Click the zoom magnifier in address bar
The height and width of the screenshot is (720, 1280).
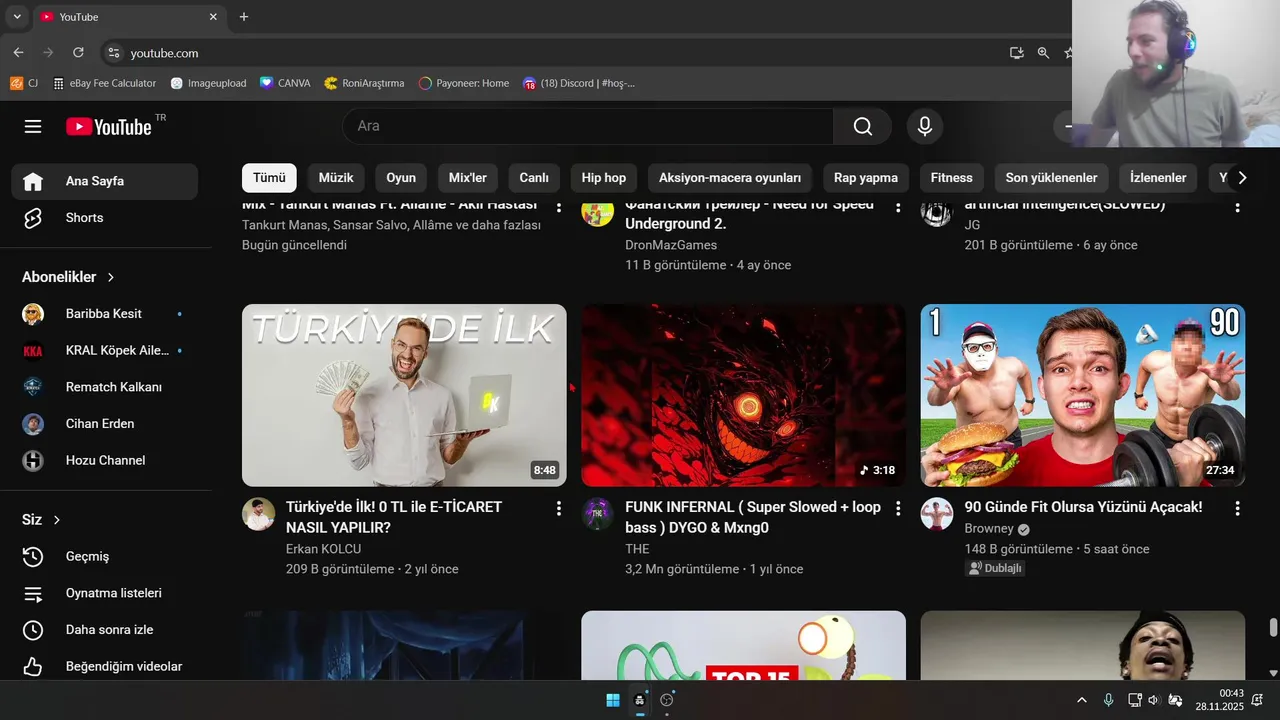[x=1043, y=53]
